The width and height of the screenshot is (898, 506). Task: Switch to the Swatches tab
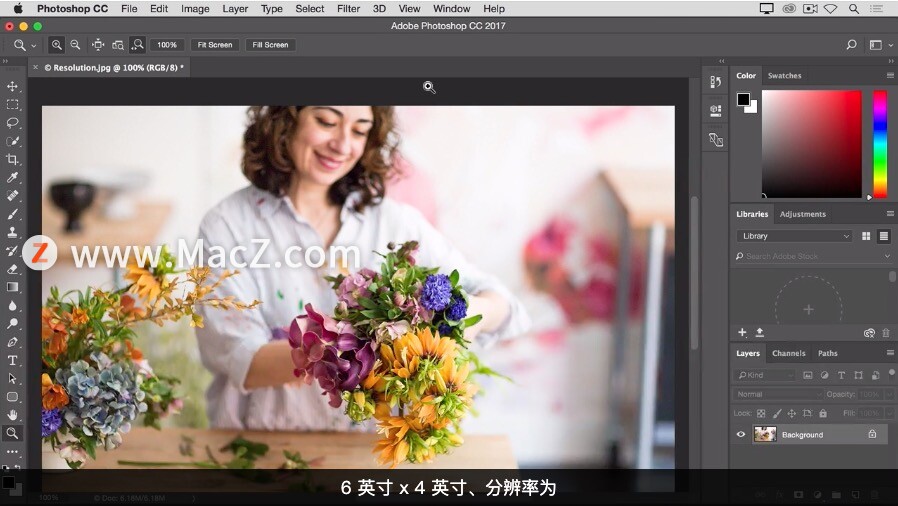pyautogui.click(x=785, y=76)
